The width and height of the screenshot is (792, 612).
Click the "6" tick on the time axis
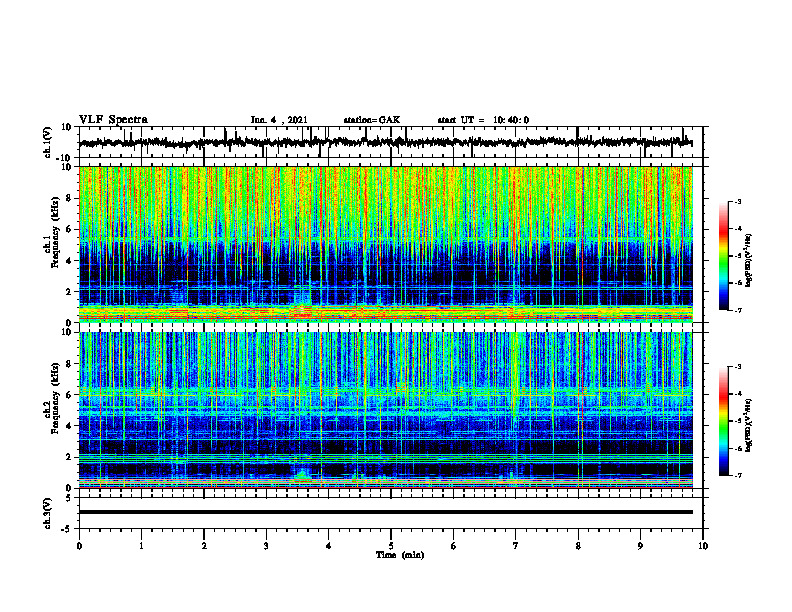coord(454,546)
